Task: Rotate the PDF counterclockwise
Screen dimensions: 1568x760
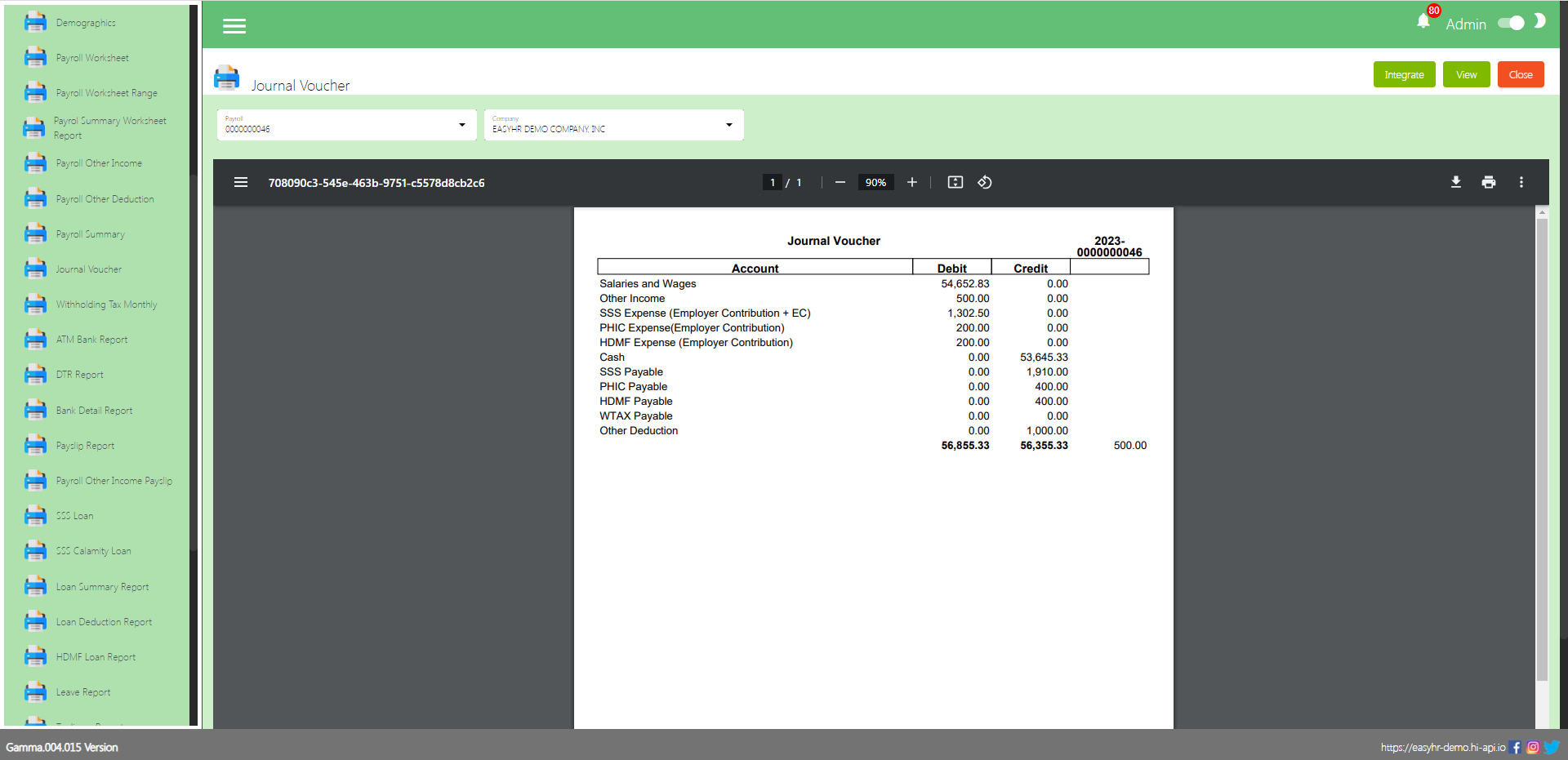Action: (x=985, y=182)
